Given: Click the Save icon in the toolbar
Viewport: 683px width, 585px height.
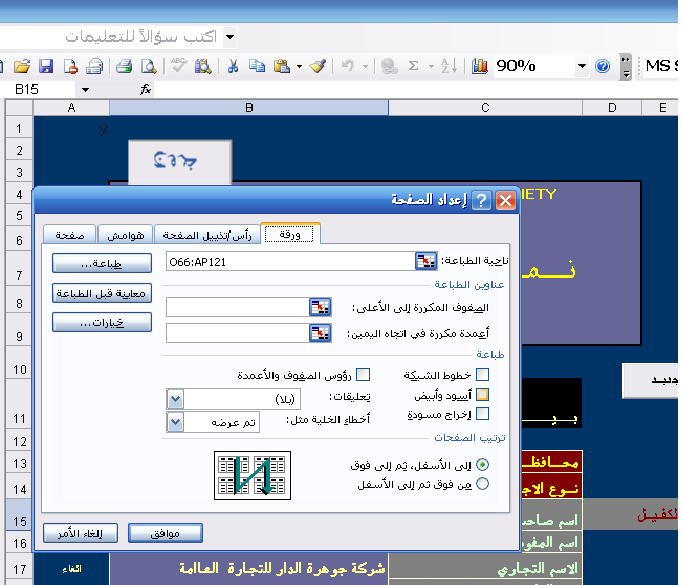Looking at the screenshot, I should (46, 67).
